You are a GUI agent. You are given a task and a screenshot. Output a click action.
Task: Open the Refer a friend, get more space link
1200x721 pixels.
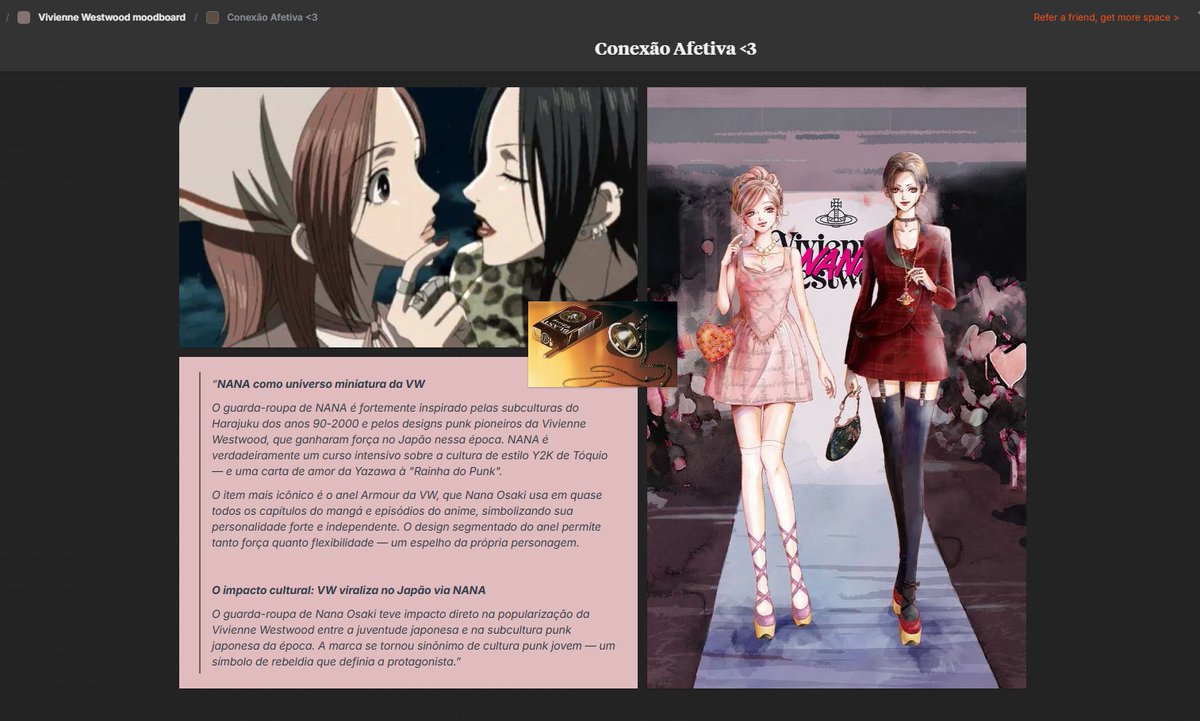1106,17
